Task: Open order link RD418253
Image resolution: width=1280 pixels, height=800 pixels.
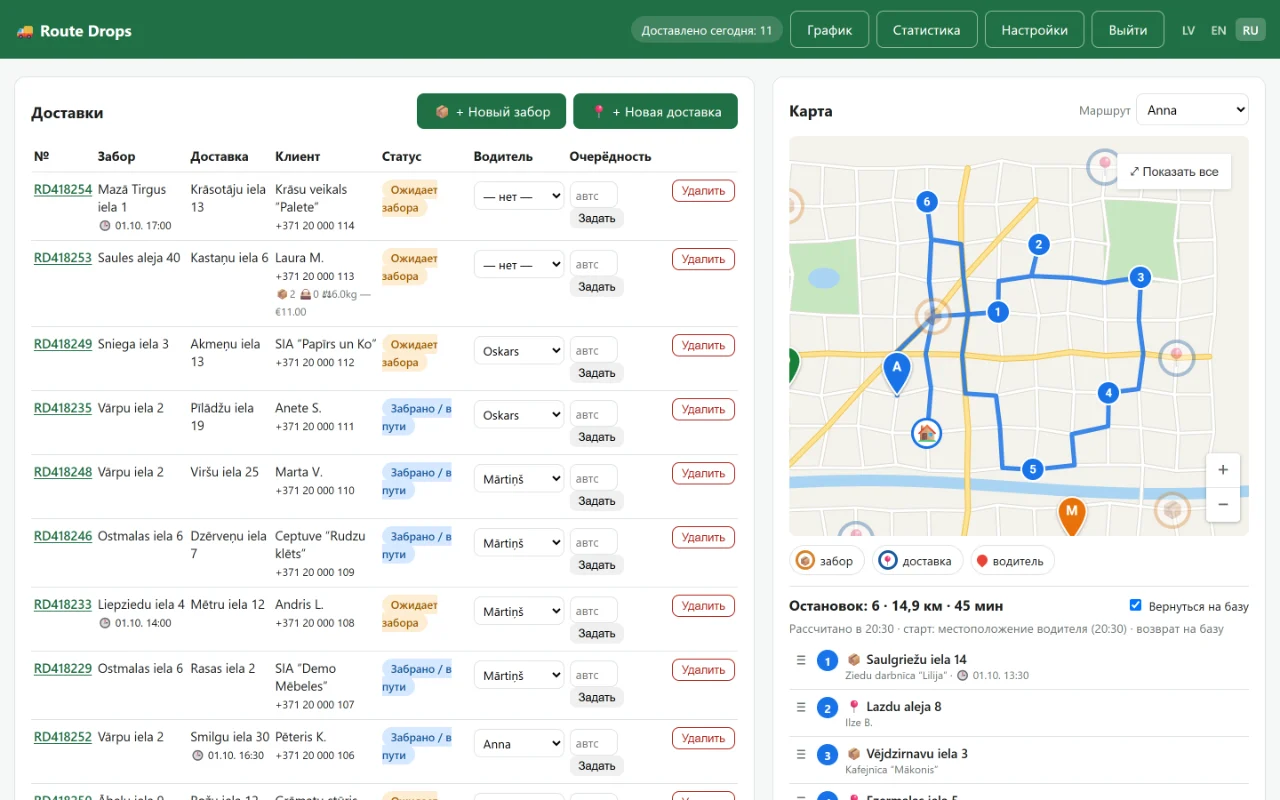Action: (x=63, y=258)
